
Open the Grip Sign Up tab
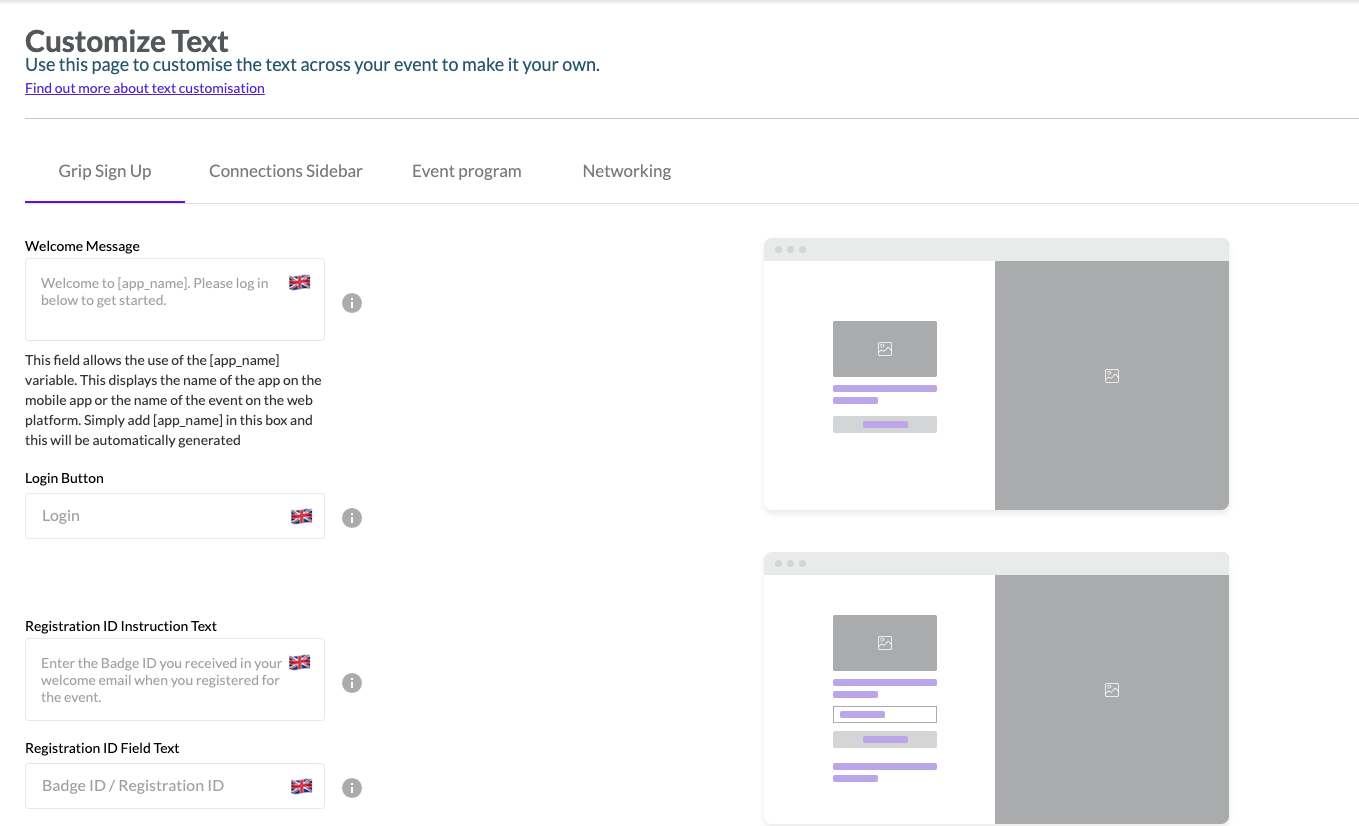pyautogui.click(x=105, y=172)
